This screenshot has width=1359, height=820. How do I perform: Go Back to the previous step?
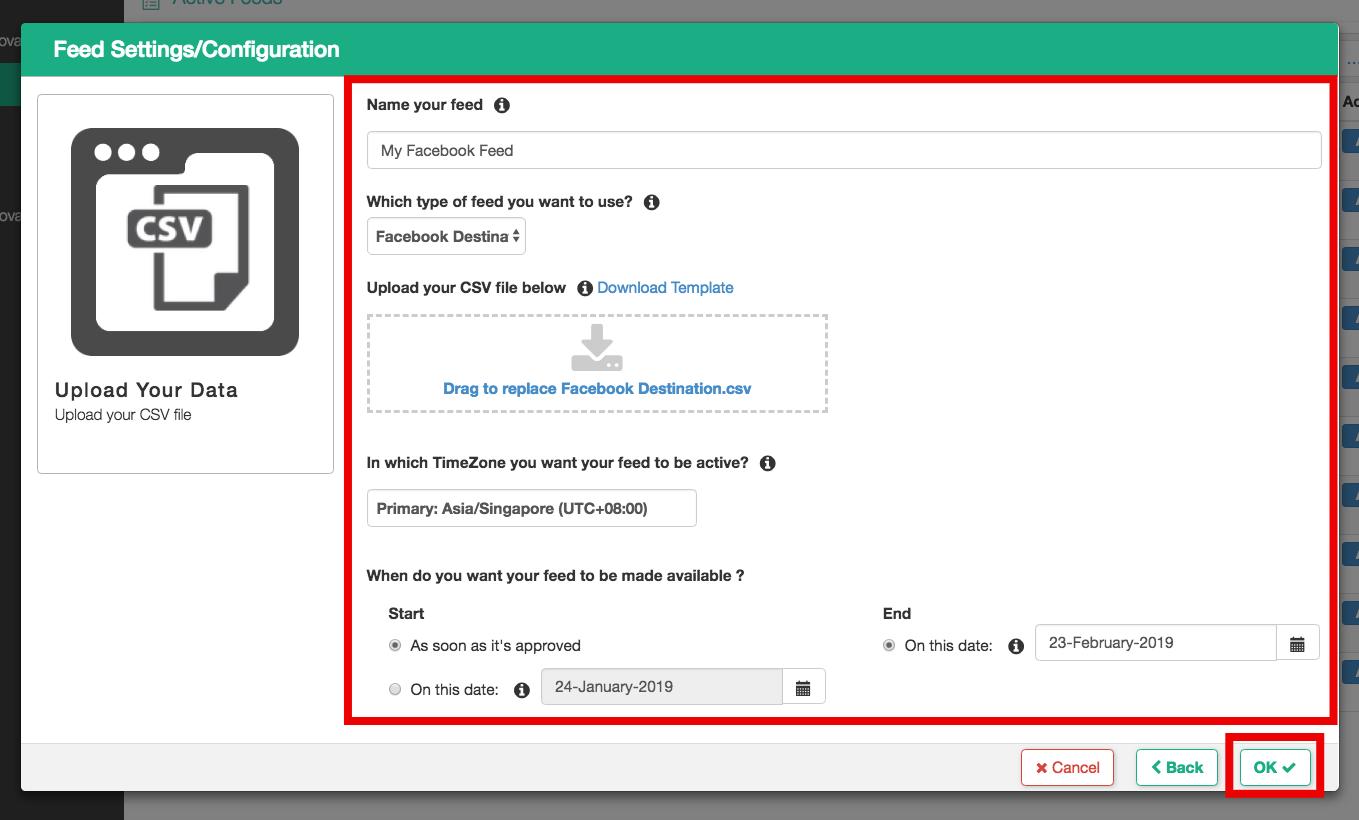[1177, 767]
